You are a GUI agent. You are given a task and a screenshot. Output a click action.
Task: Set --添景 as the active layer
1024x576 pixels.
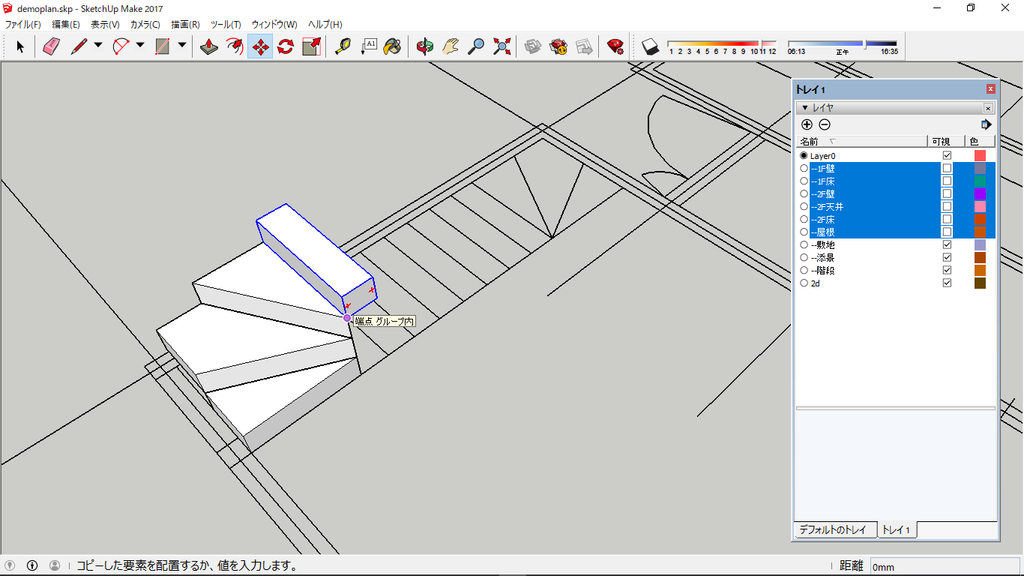[804, 258]
